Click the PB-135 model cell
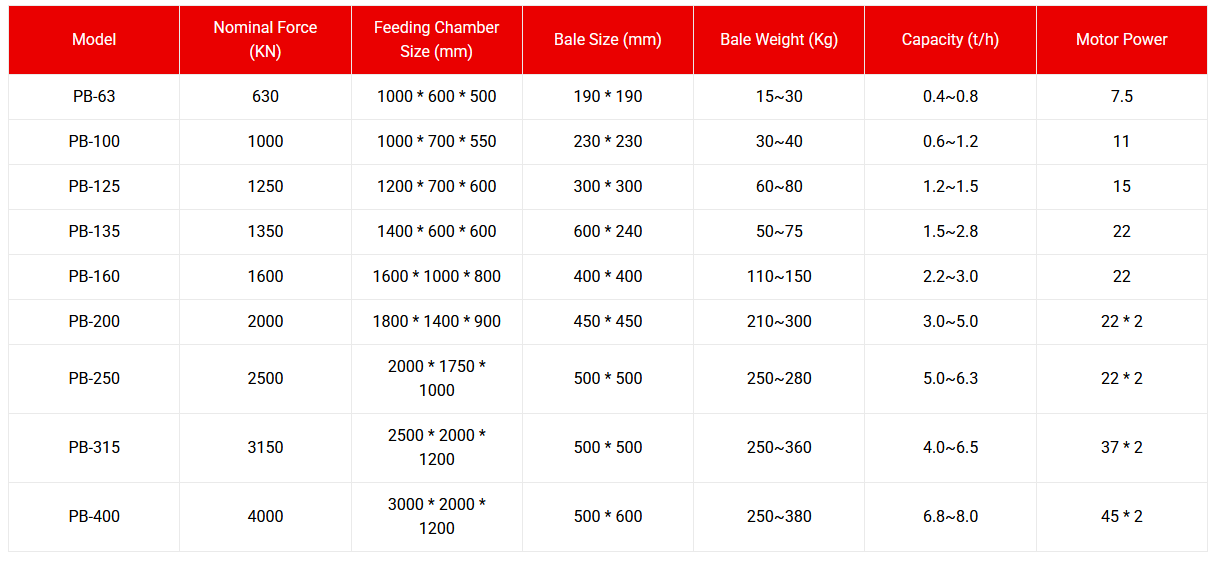The width and height of the screenshot is (1221, 573). point(94,232)
